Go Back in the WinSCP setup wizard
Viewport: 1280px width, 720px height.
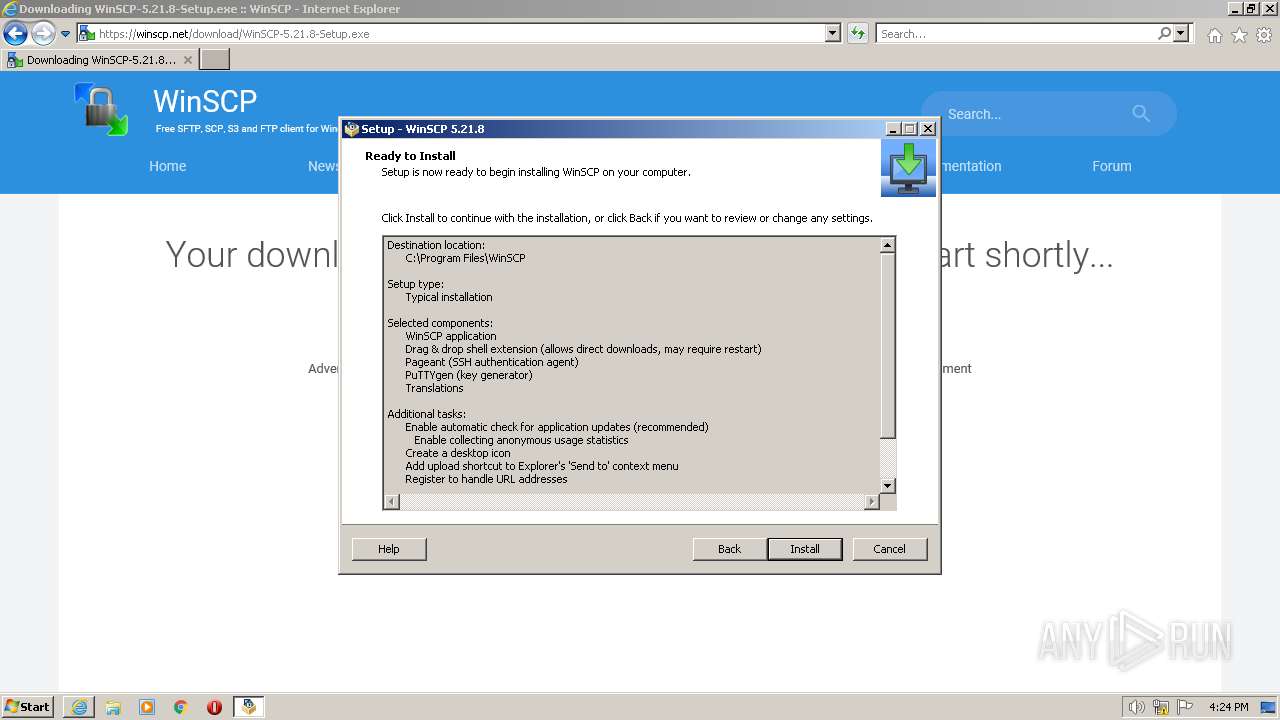(729, 549)
